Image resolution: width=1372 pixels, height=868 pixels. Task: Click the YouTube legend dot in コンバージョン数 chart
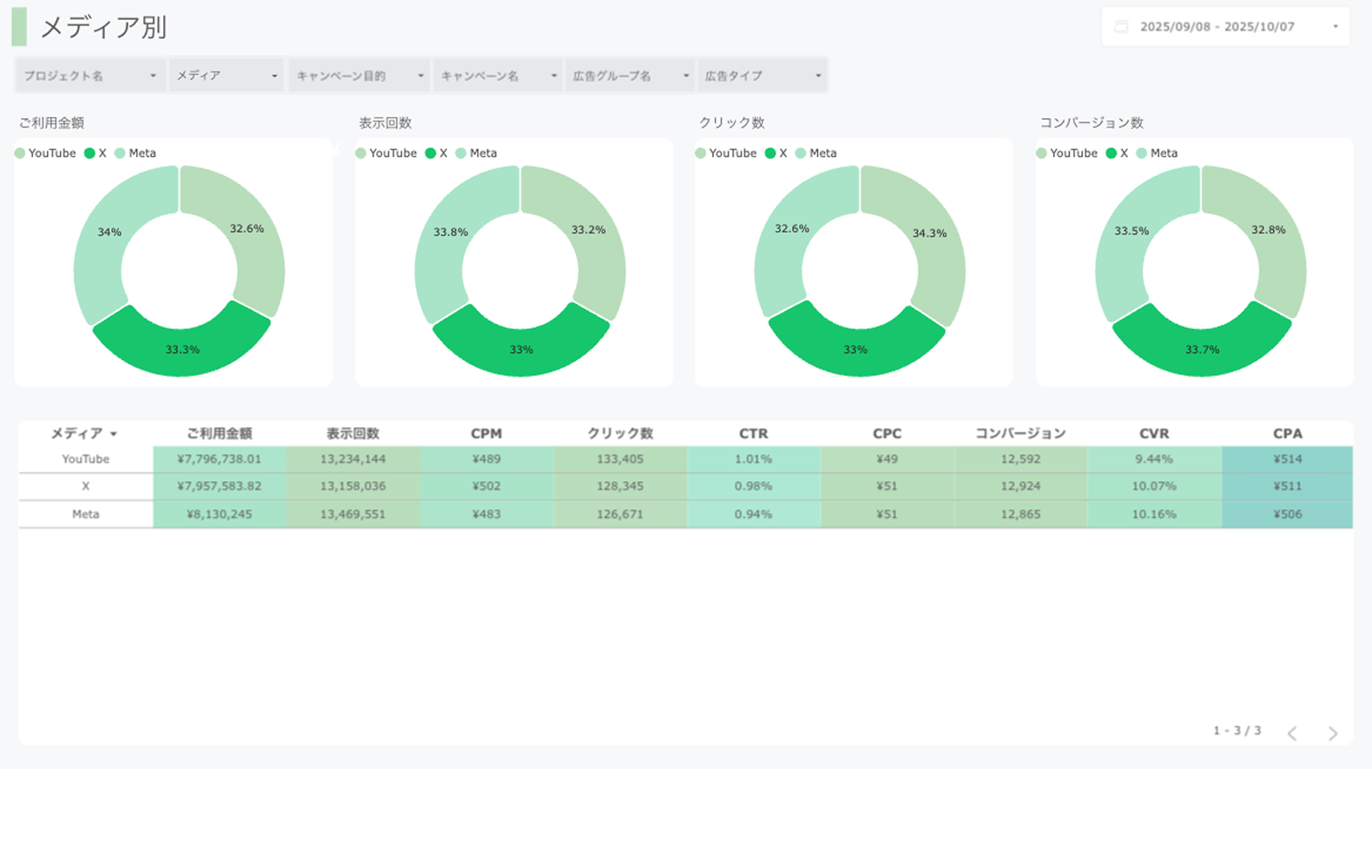pyautogui.click(x=1041, y=153)
